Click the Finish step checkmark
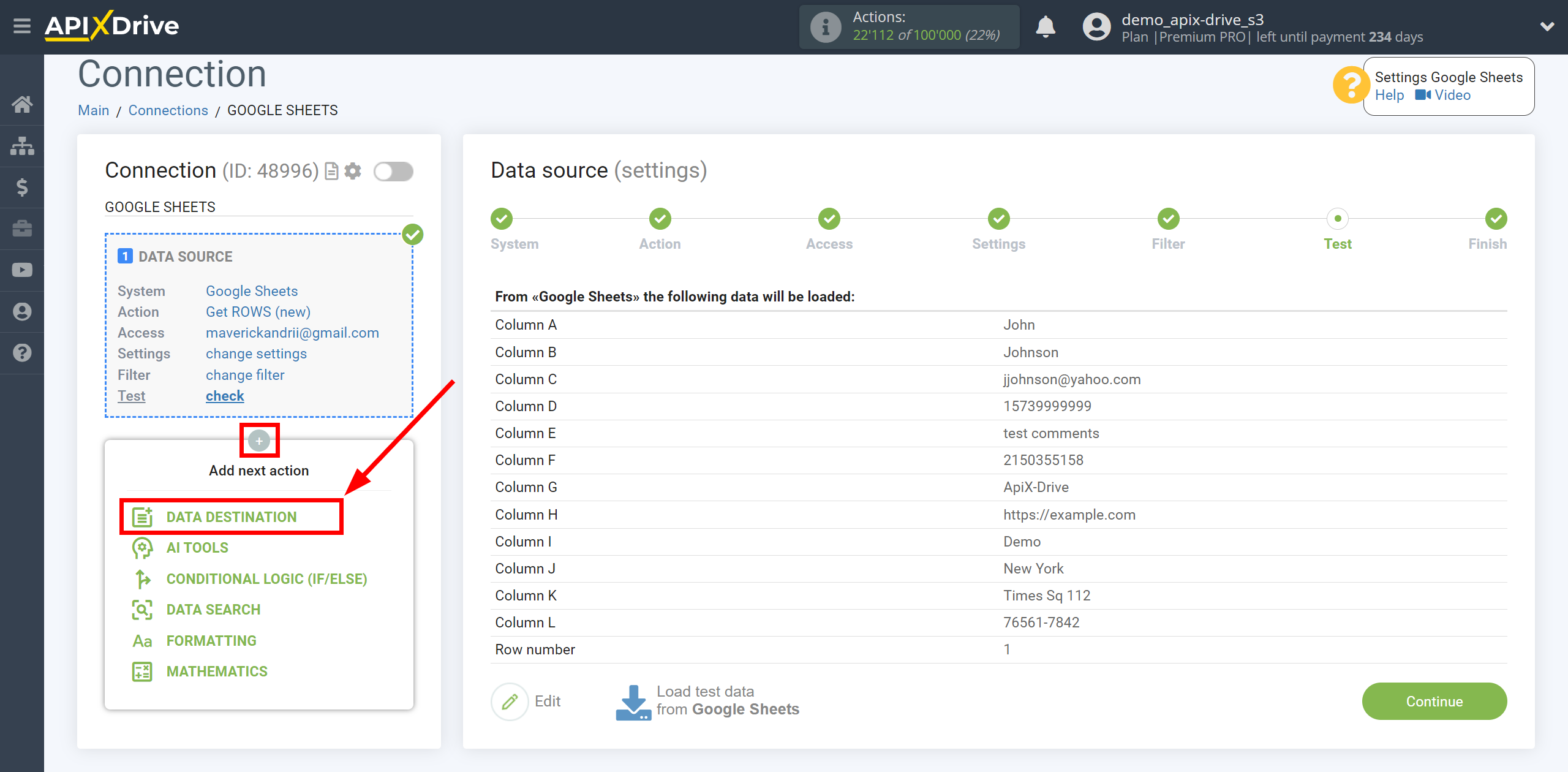This screenshot has width=1568, height=772. click(1496, 219)
